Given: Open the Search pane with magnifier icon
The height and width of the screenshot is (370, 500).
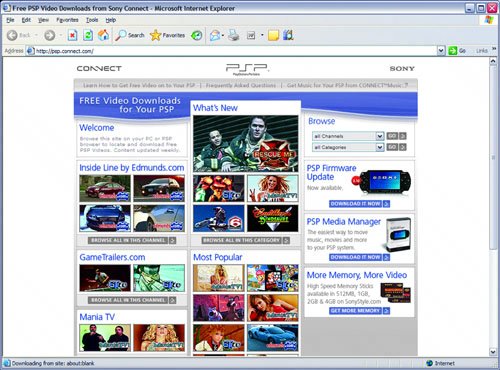Looking at the screenshot, I should (130, 35).
